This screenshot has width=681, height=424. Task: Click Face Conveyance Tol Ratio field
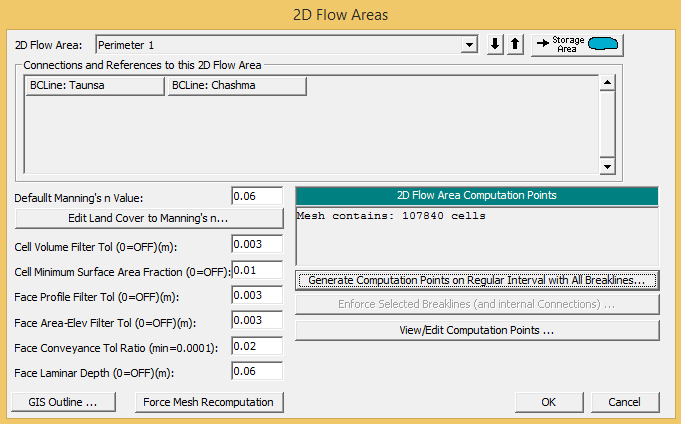[x=257, y=345]
